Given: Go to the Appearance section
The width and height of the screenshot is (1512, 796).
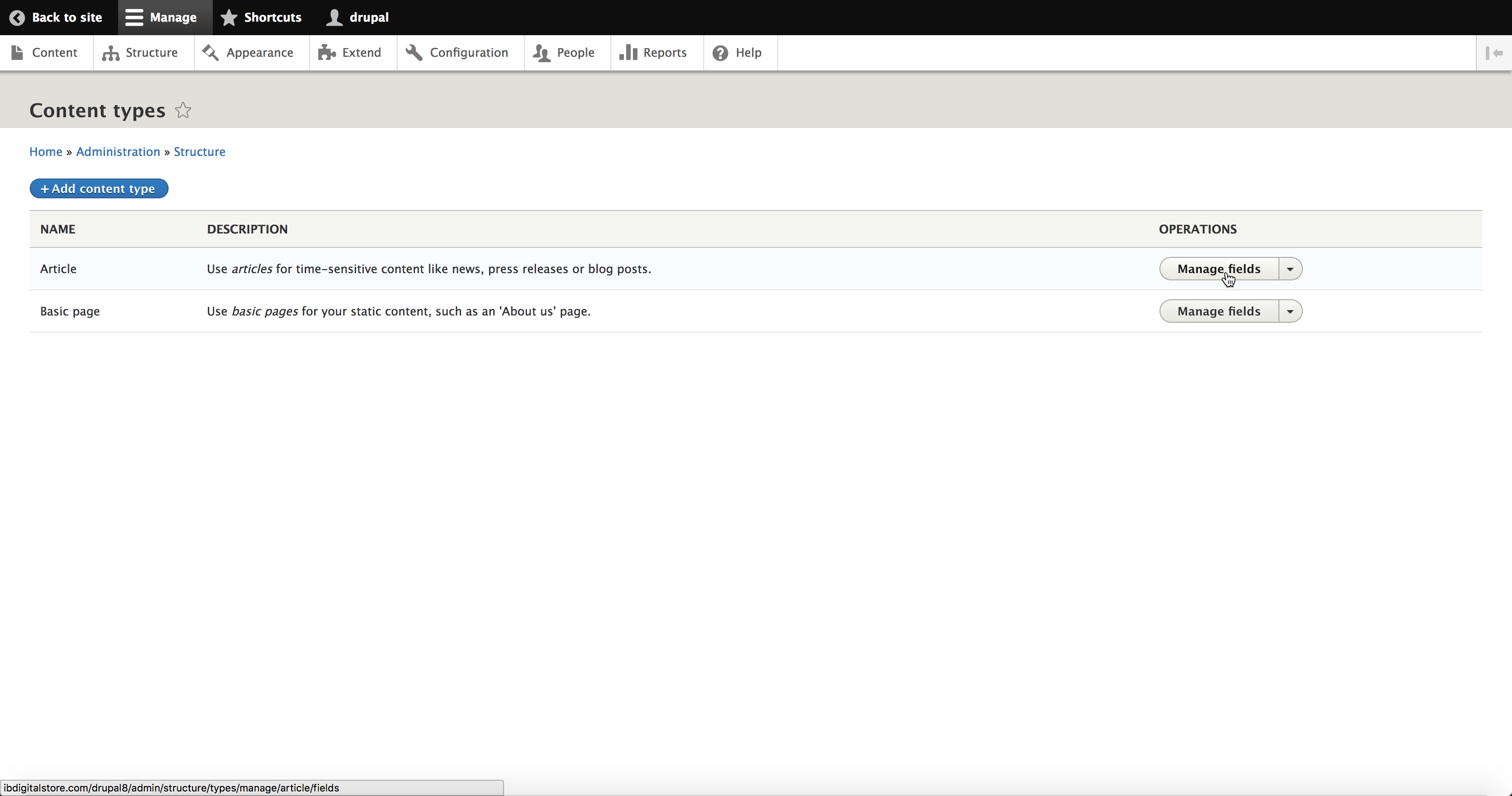Looking at the screenshot, I should click(248, 53).
